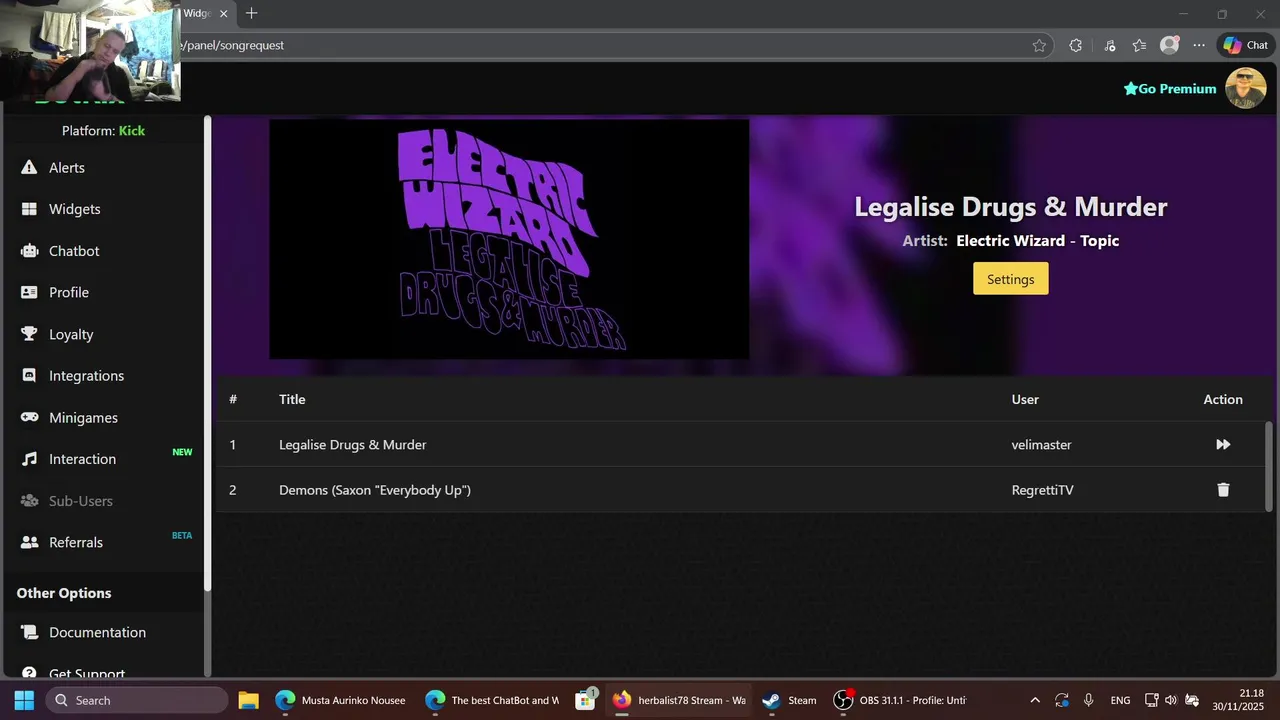This screenshot has height=720, width=1280.
Task: Open browser media control icon
Action: click(1110, 45)
